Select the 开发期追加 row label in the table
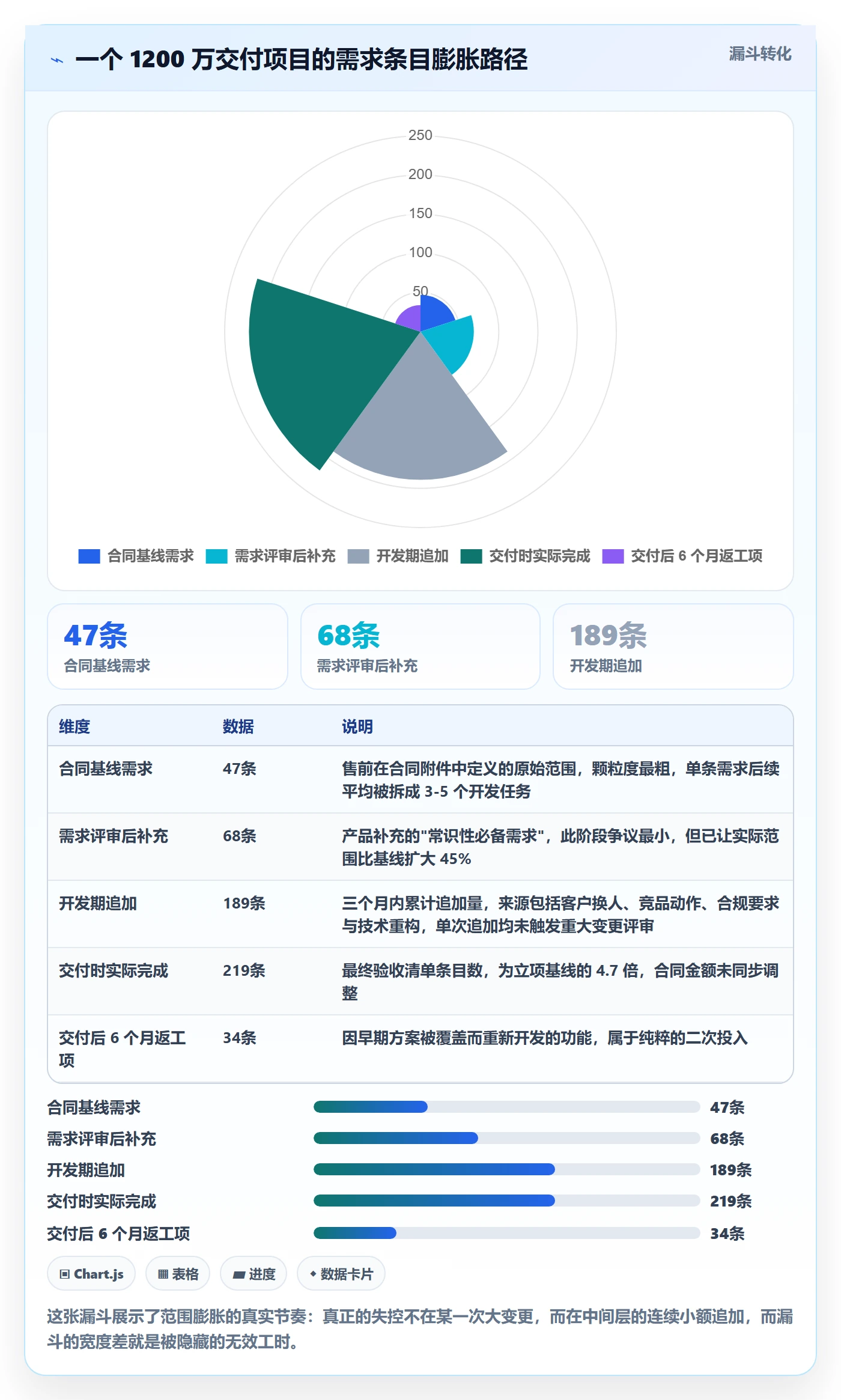 point(98,903)
